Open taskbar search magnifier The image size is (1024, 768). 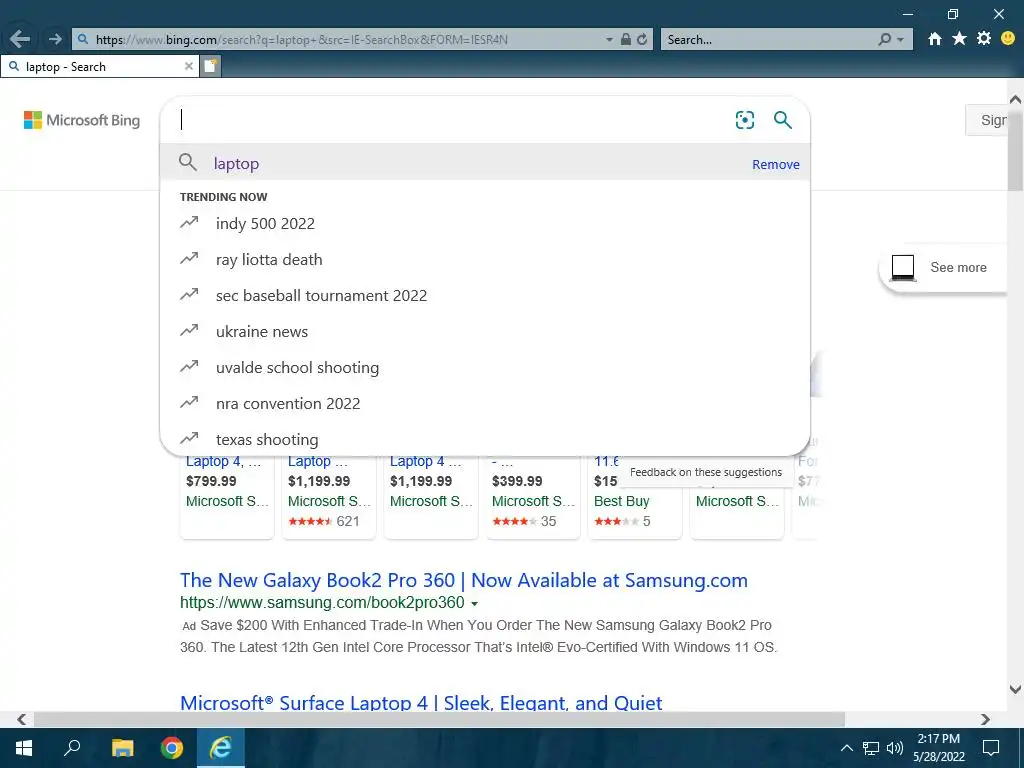(72, 748)
